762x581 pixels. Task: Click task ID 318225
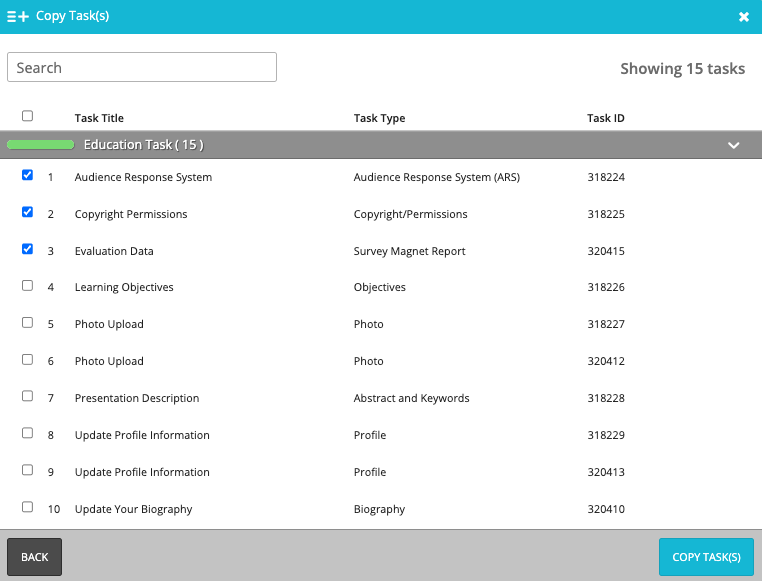coord(606,214)
